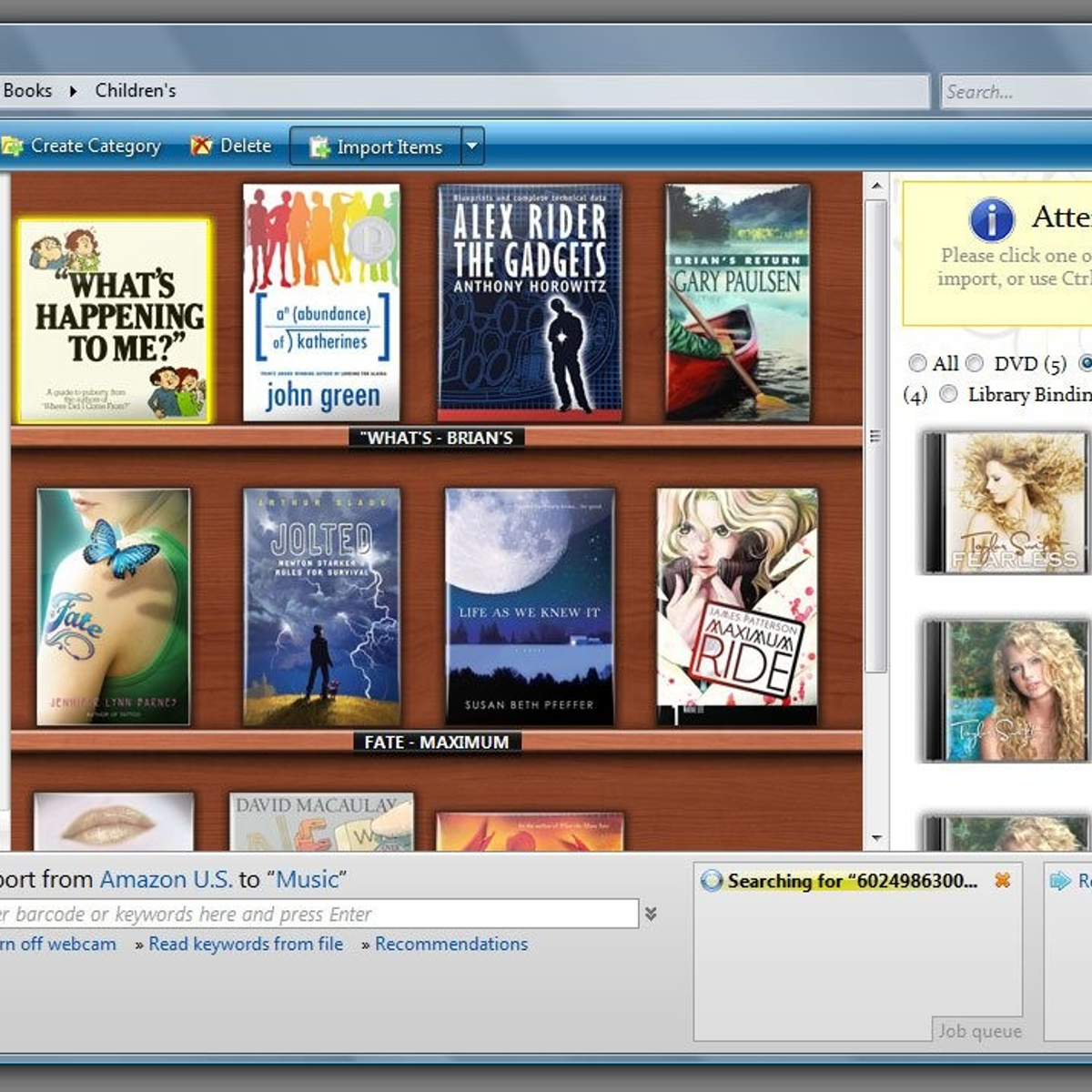This screenshot has width=1092, height=1092.
Task: Select the All radio button
Action: point(917,363)
